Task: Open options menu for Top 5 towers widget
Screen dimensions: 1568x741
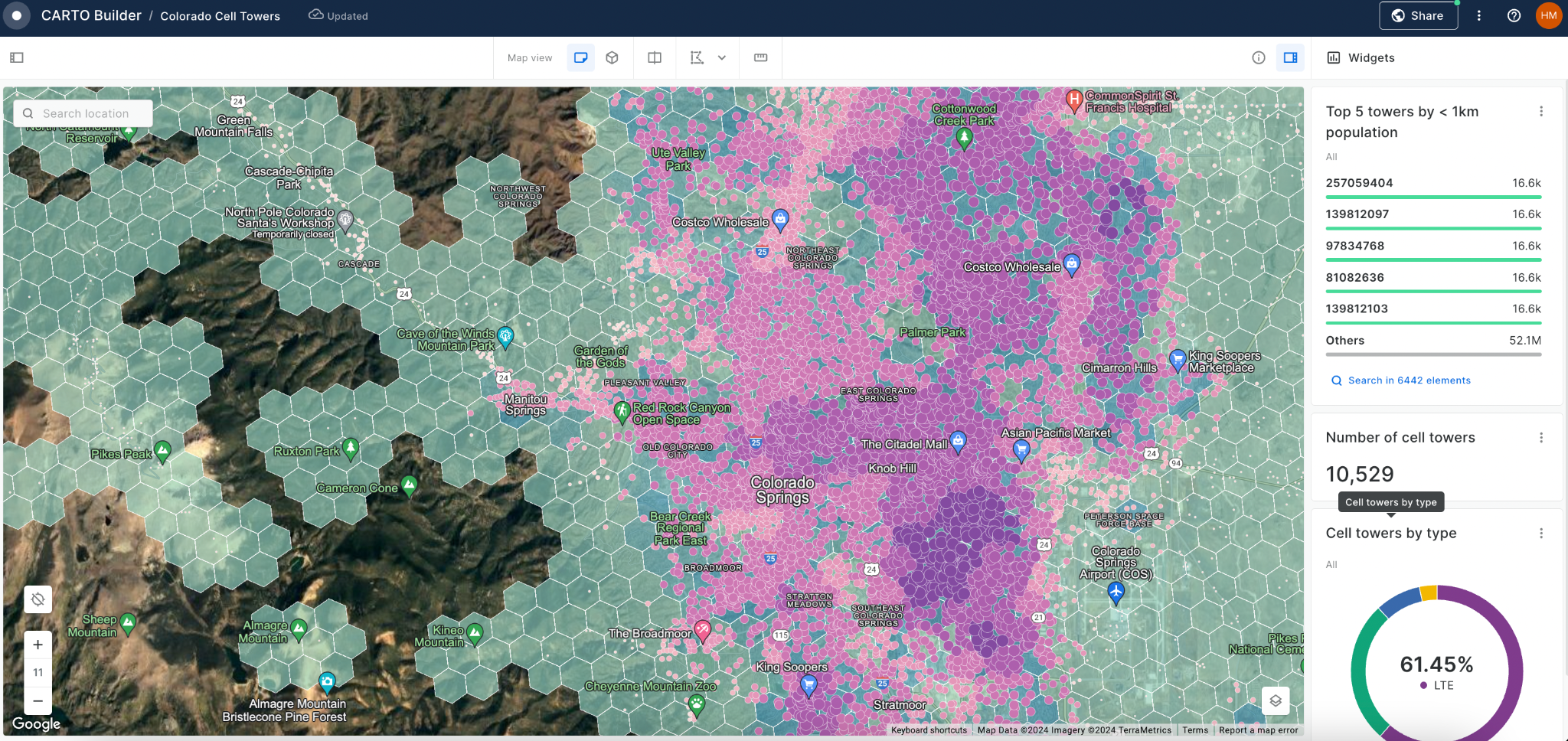Action: 1541,111
